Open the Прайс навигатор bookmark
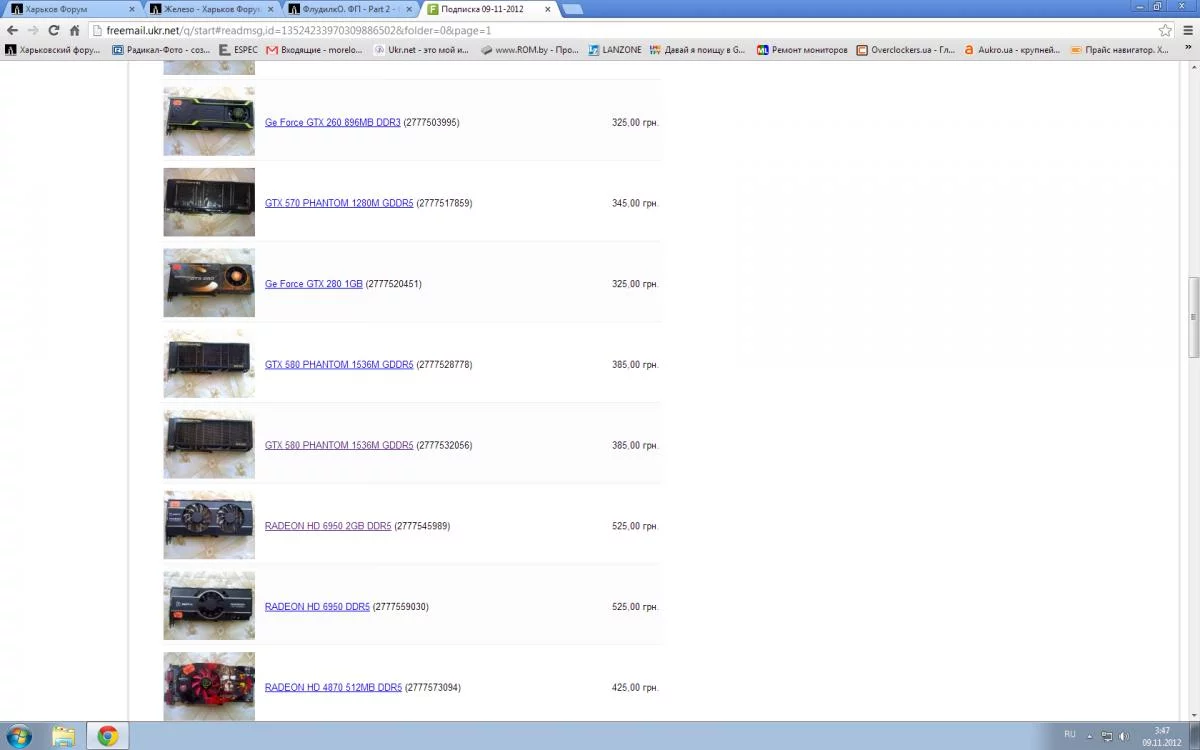Image resolution: width=1200 pixels, height=750 pixels. [x=1119, y=49]
